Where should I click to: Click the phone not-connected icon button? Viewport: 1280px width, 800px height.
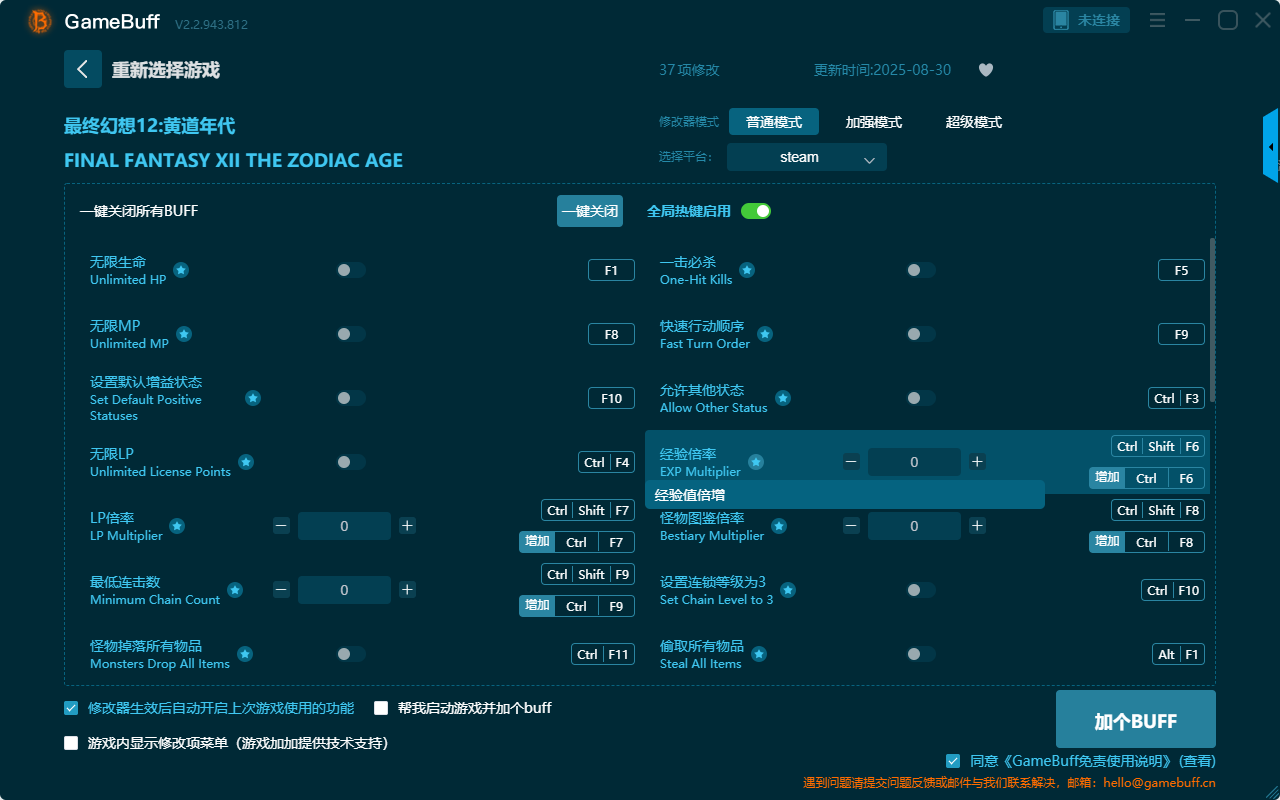pos(1087,20)
